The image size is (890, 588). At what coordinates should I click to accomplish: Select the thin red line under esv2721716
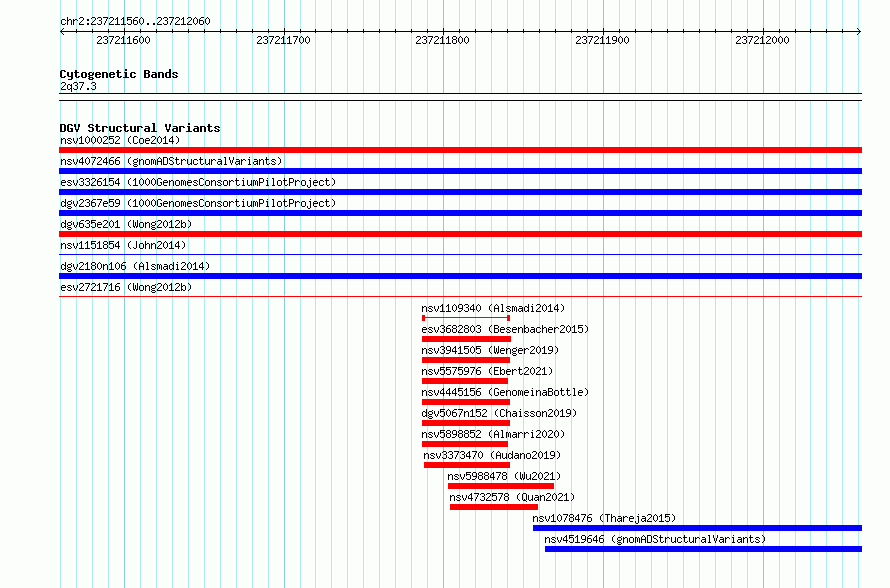[x=460, y=297]
